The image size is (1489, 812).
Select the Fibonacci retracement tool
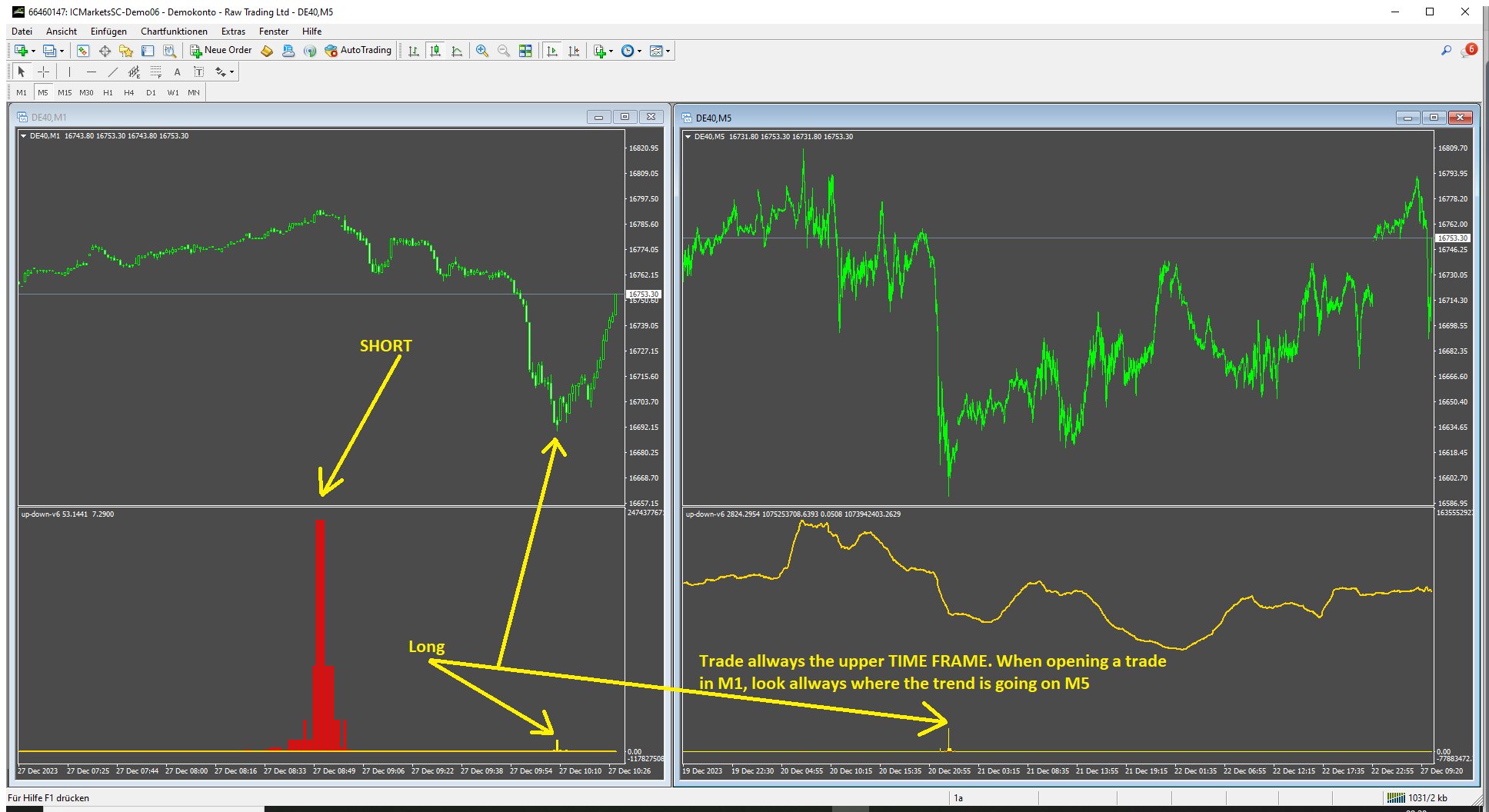tap(156, 72)
